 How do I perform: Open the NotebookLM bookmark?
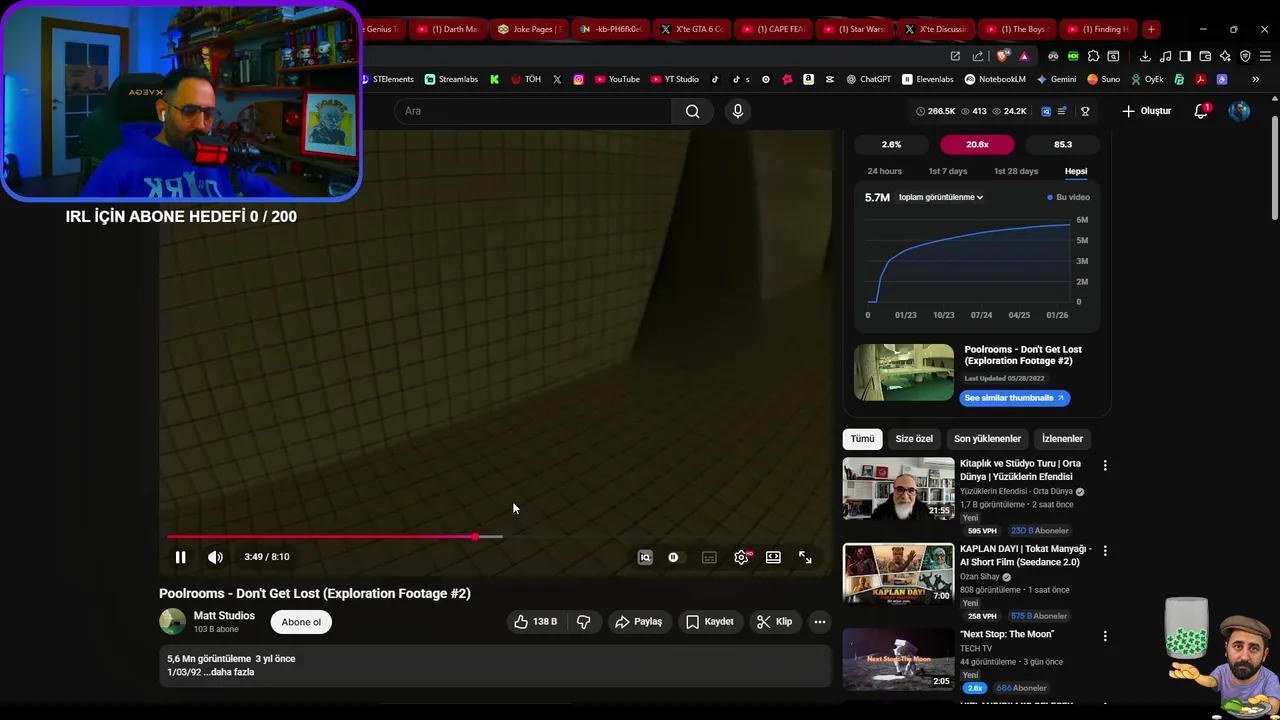(995, 79)
